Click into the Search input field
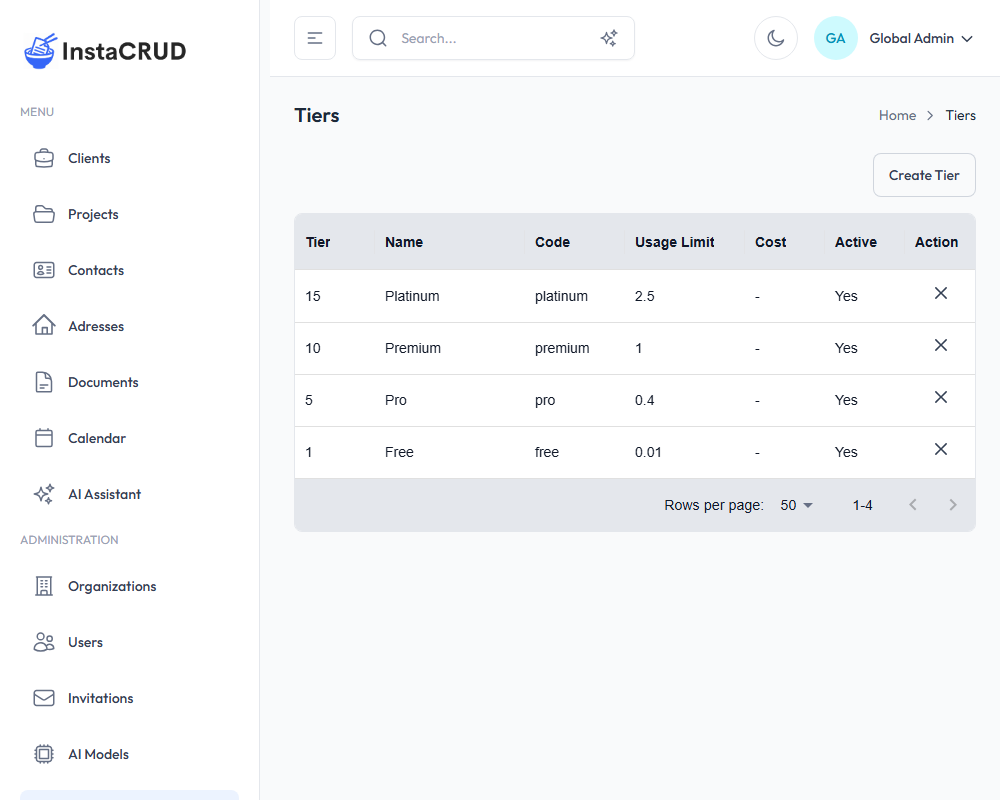The height and width of the screenshot is (800, 1000). pyautogui.click(x=490, y=38)
